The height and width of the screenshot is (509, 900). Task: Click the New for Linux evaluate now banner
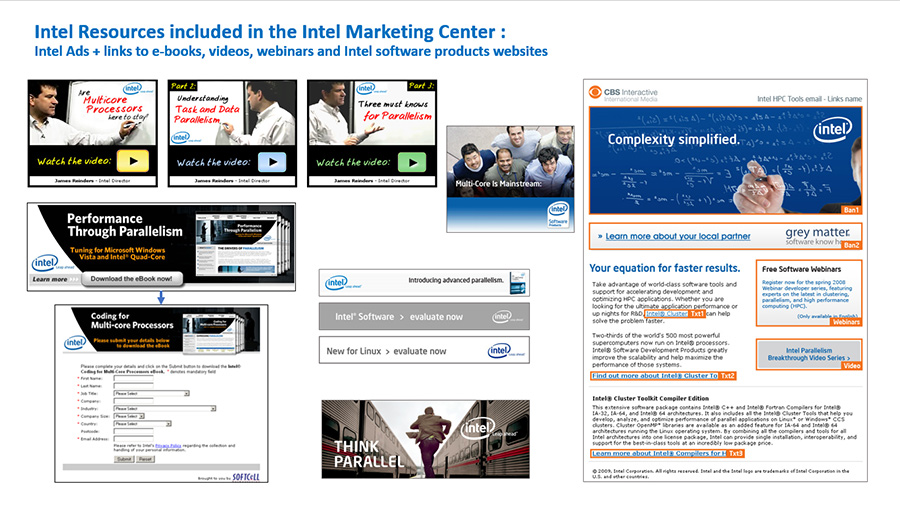(424, 351)
